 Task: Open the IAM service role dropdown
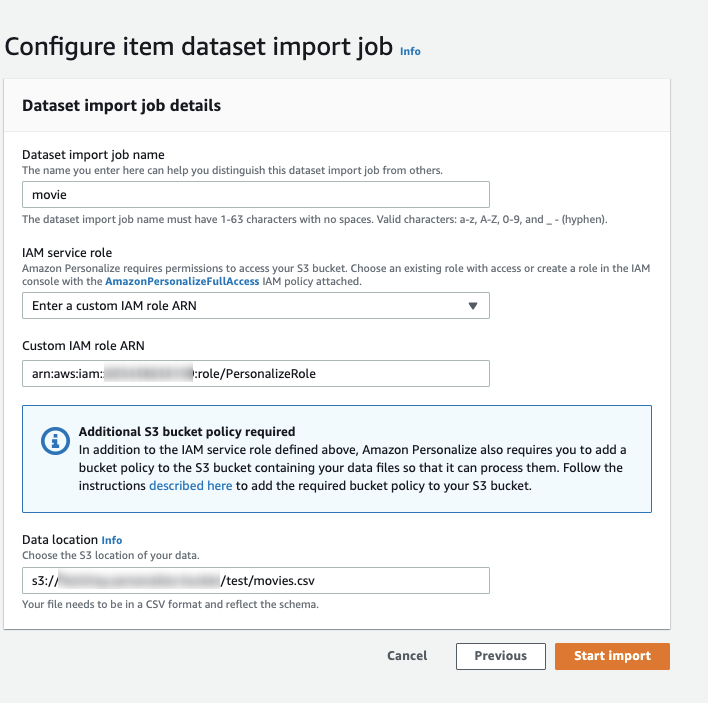tap(255, 306)
